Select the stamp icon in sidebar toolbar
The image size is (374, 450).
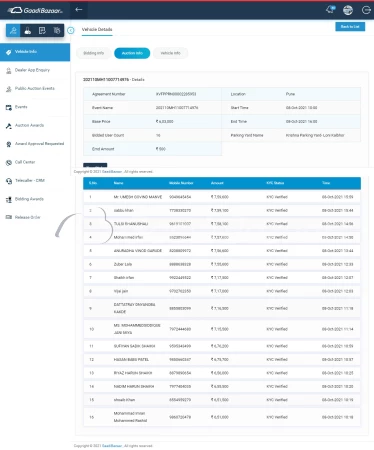(x=28, y=31)
